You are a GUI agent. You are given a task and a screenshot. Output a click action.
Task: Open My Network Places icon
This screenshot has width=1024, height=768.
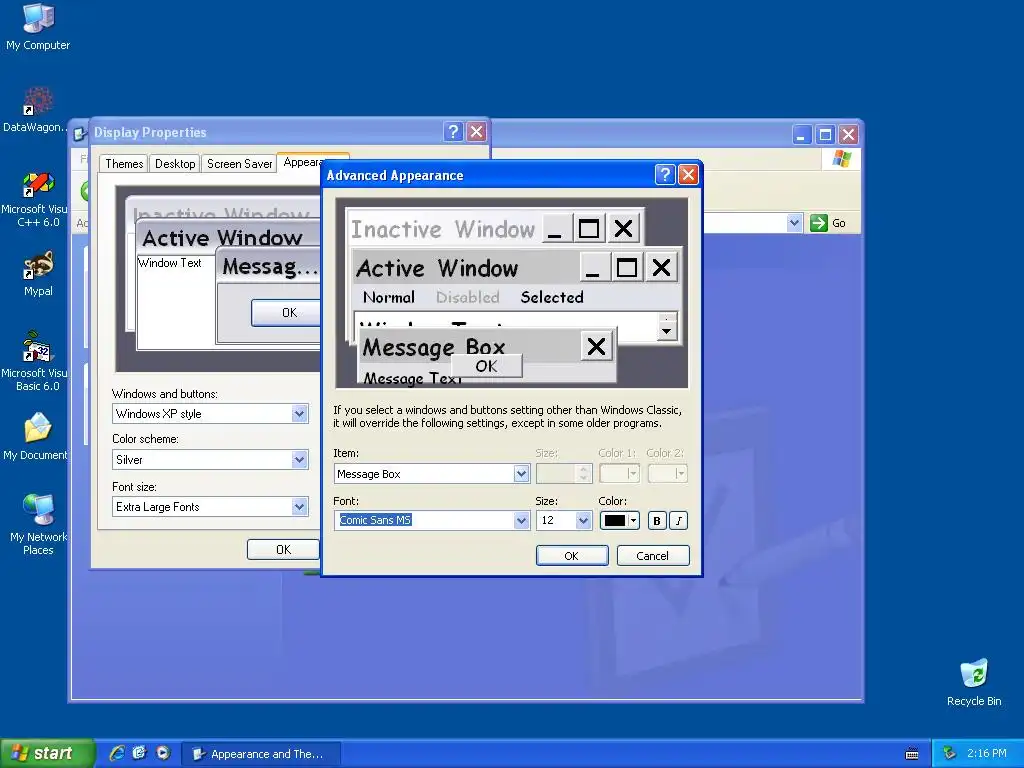(x=38, y=524)
